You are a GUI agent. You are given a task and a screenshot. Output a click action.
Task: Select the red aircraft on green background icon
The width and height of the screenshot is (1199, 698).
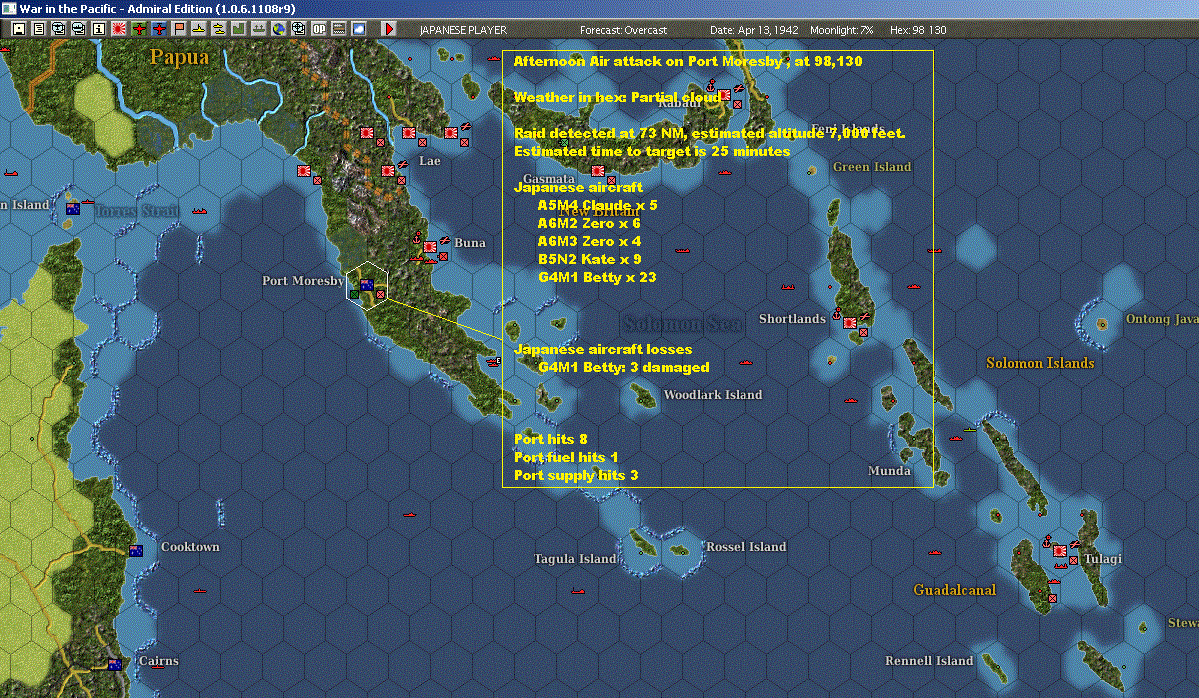pos(138,29)
